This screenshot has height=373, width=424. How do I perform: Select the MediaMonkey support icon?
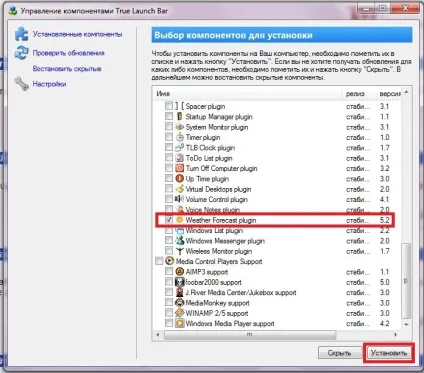tap(179, 303)
